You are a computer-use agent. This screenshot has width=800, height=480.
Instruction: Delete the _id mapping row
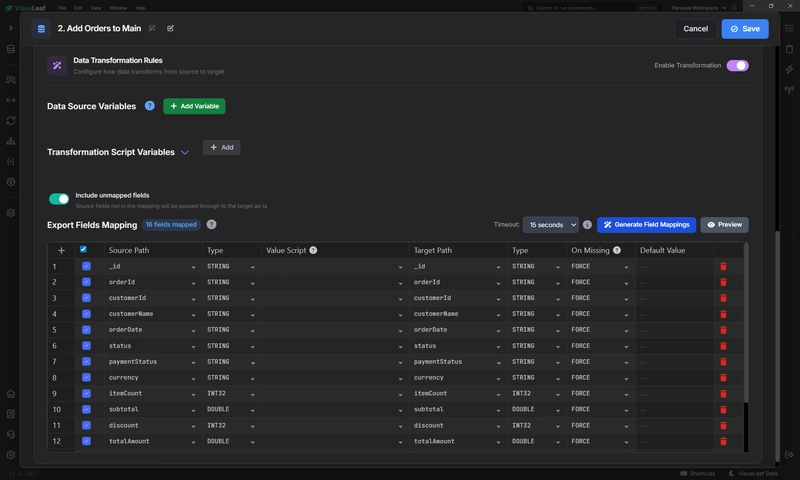click(x=723, y=266)
